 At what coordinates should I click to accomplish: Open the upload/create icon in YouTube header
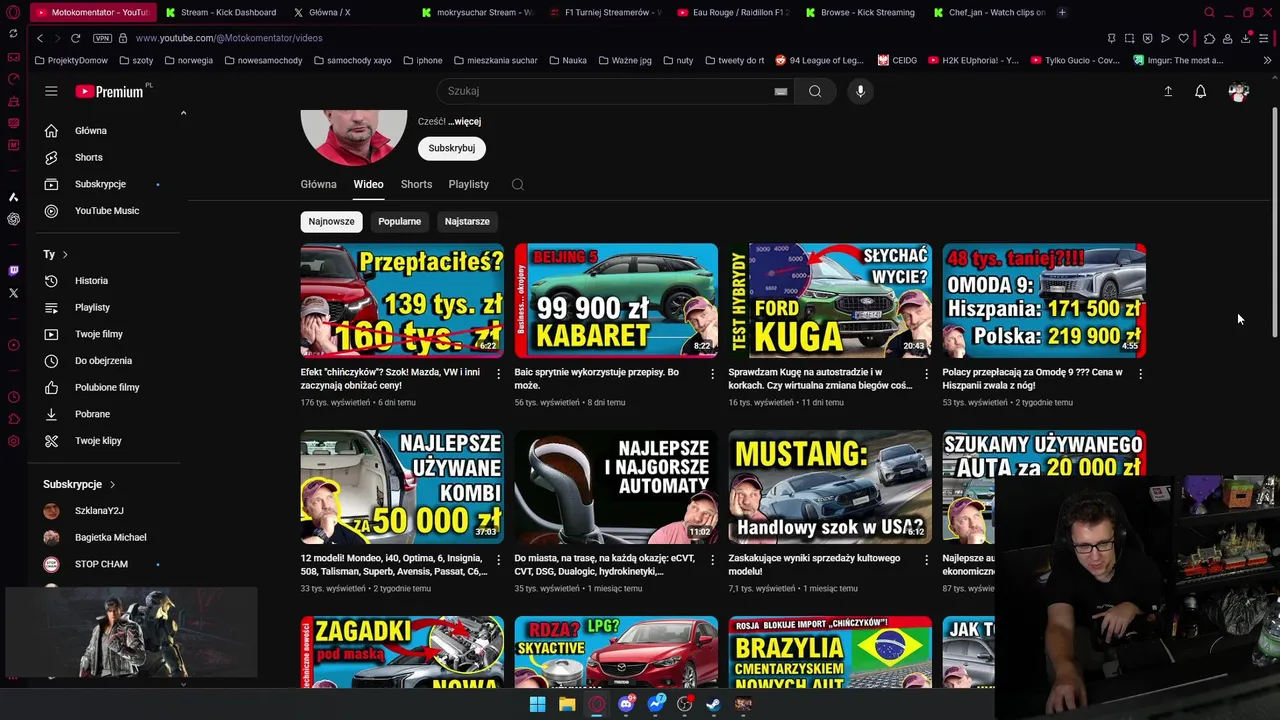tap(1168, 91)
